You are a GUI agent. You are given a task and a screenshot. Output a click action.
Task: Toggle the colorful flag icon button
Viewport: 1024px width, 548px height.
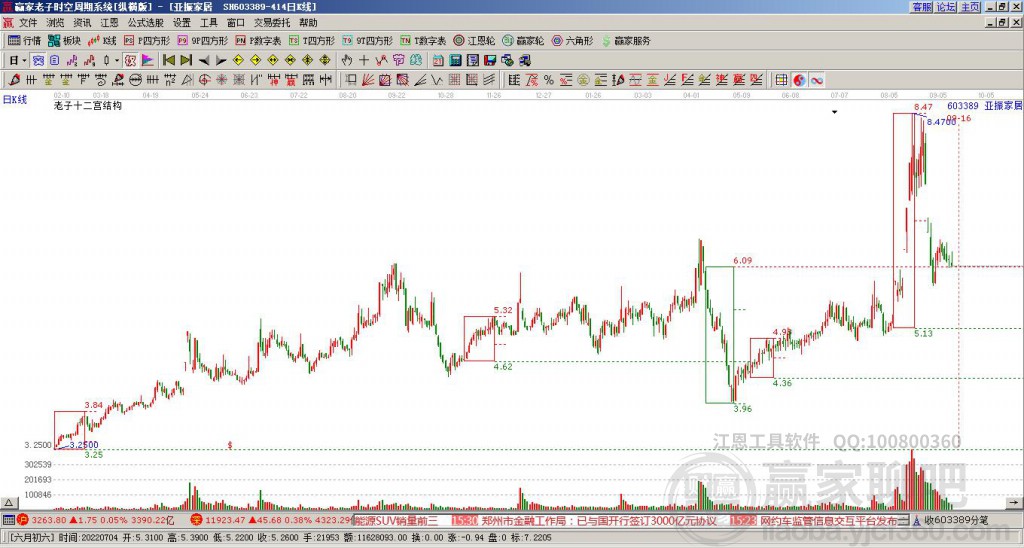[148, 61]
